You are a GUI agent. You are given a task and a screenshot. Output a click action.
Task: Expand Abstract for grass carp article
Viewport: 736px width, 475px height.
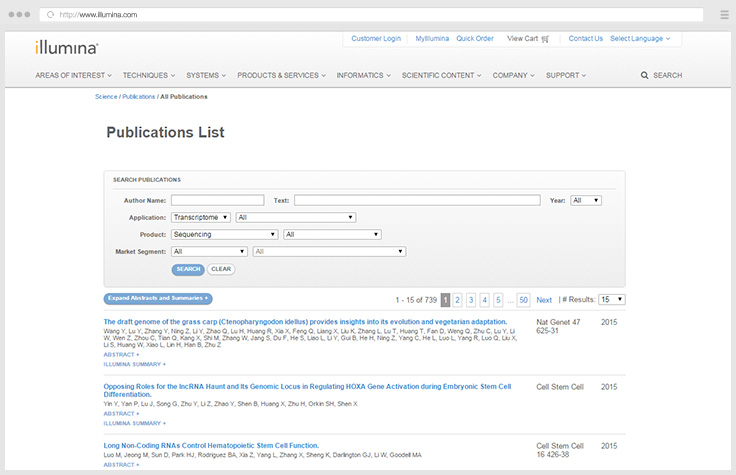(x=121, y=355)
